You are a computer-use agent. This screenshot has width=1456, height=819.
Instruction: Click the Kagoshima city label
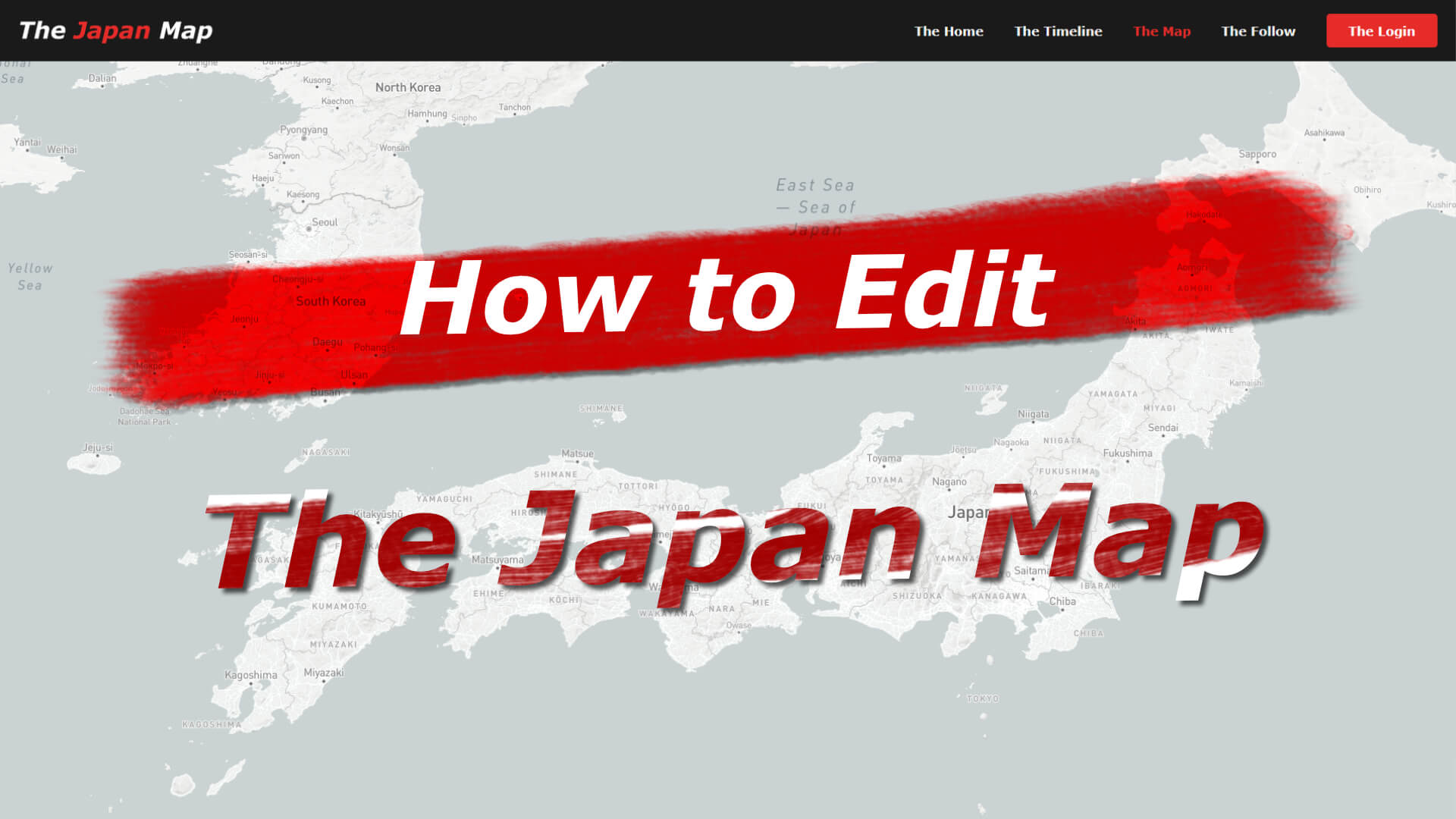coord(251,675)
